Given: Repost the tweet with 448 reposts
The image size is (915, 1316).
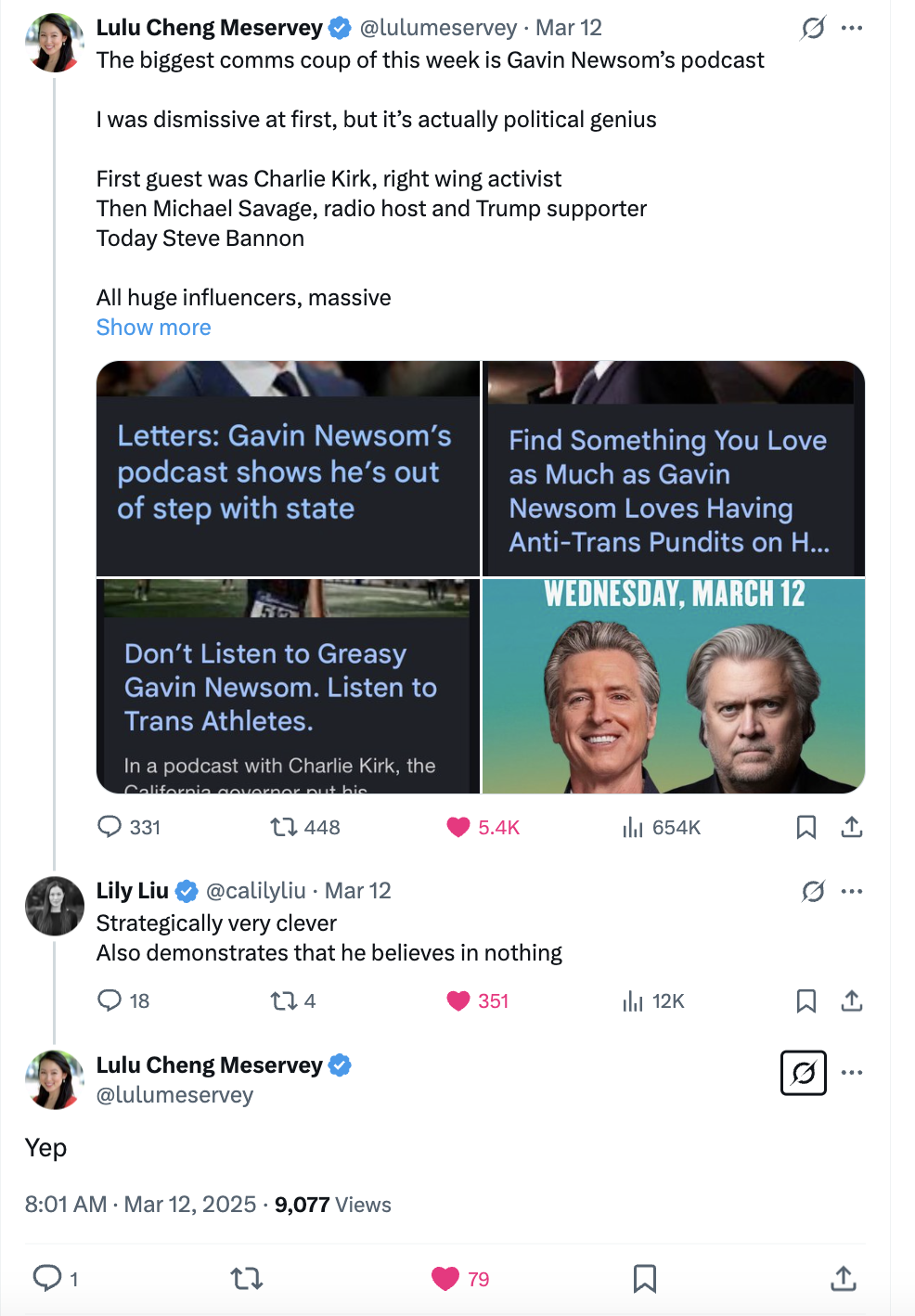Looking at the screenshot, I should pyautogui.click(x=283, y=826).
